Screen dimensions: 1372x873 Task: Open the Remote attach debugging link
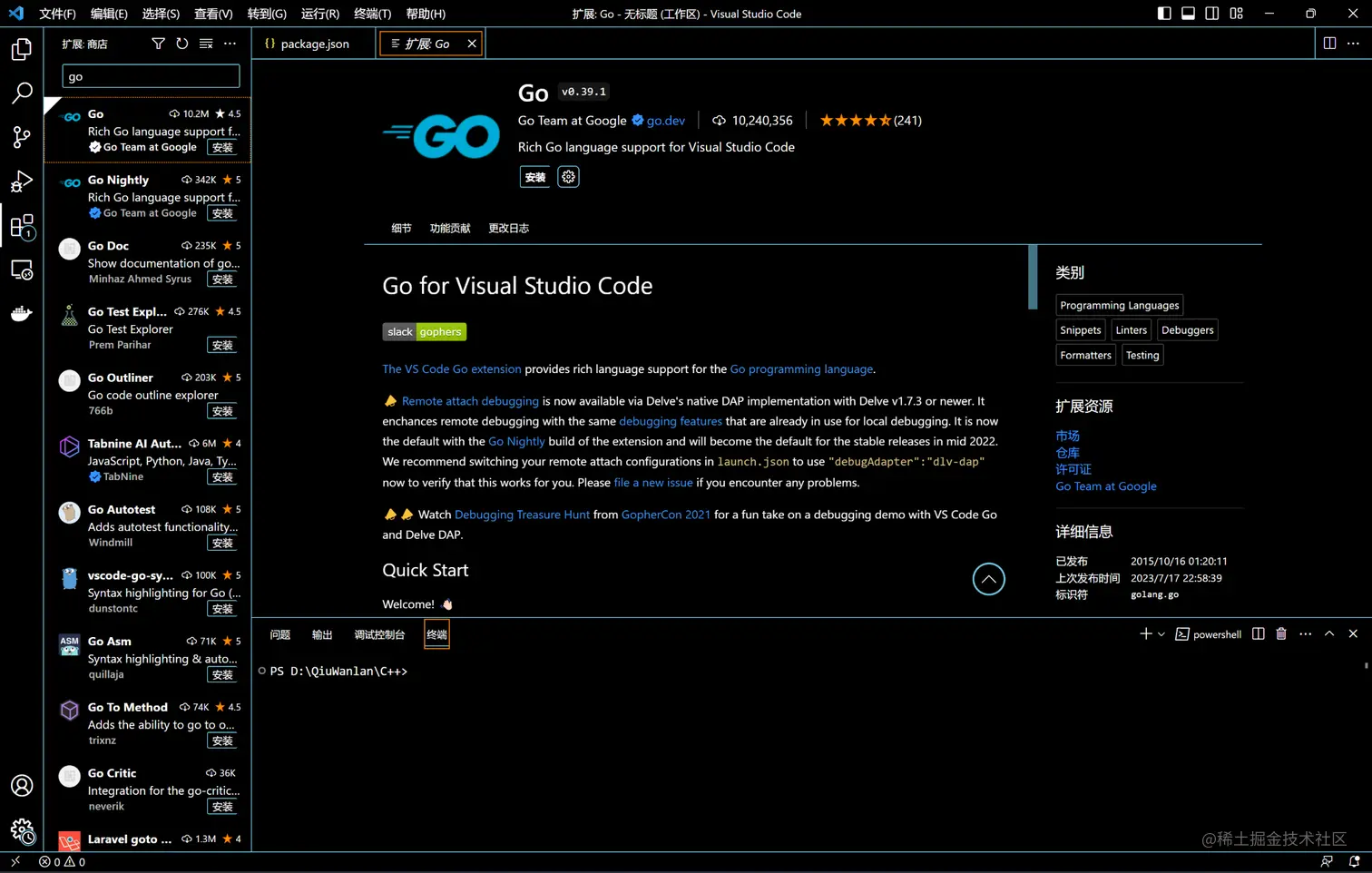coord(470,401)
